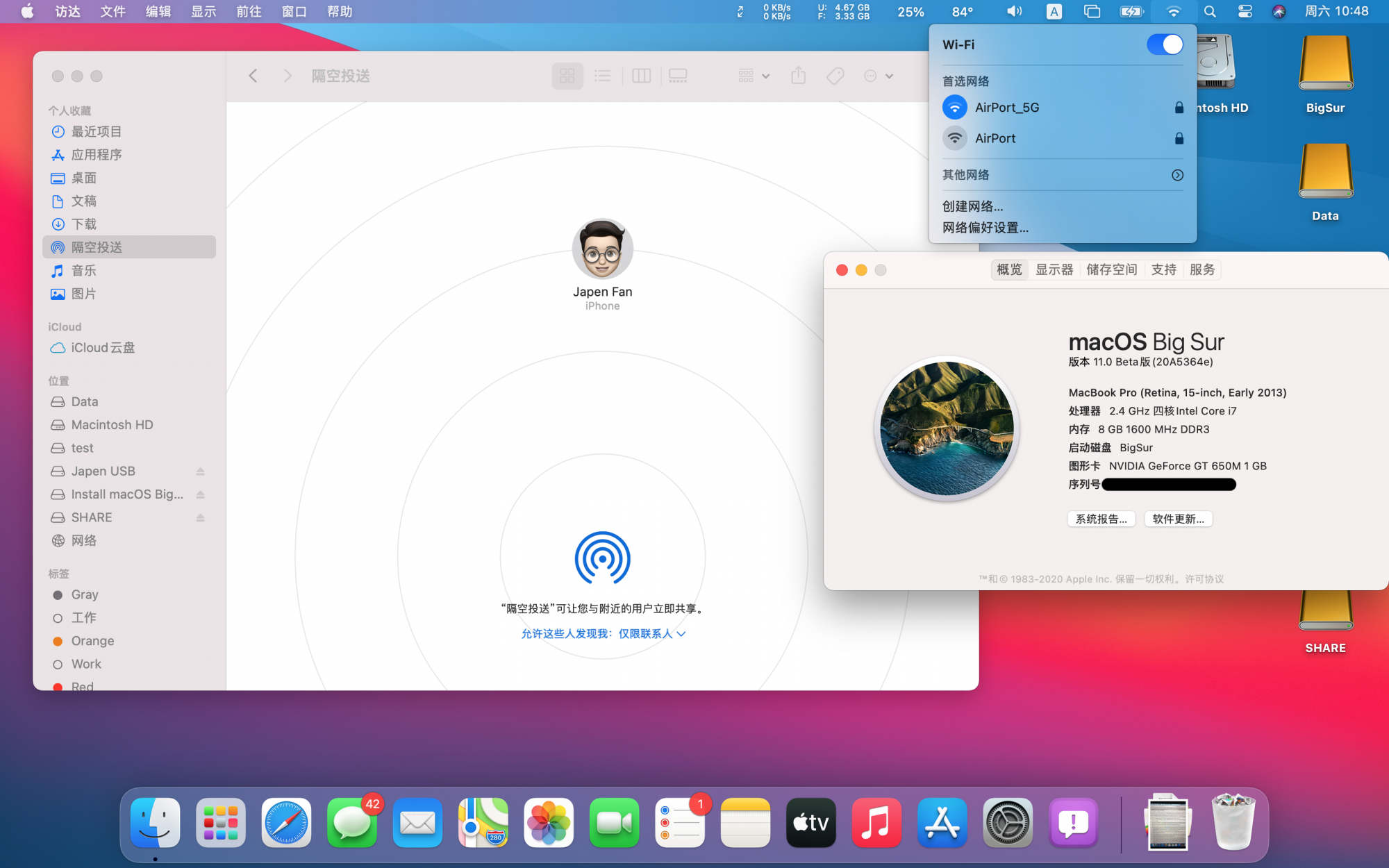Eject the SHARE volume in sidebar
This screenshot has height=868, width=1389.
[x=200, y=518]
